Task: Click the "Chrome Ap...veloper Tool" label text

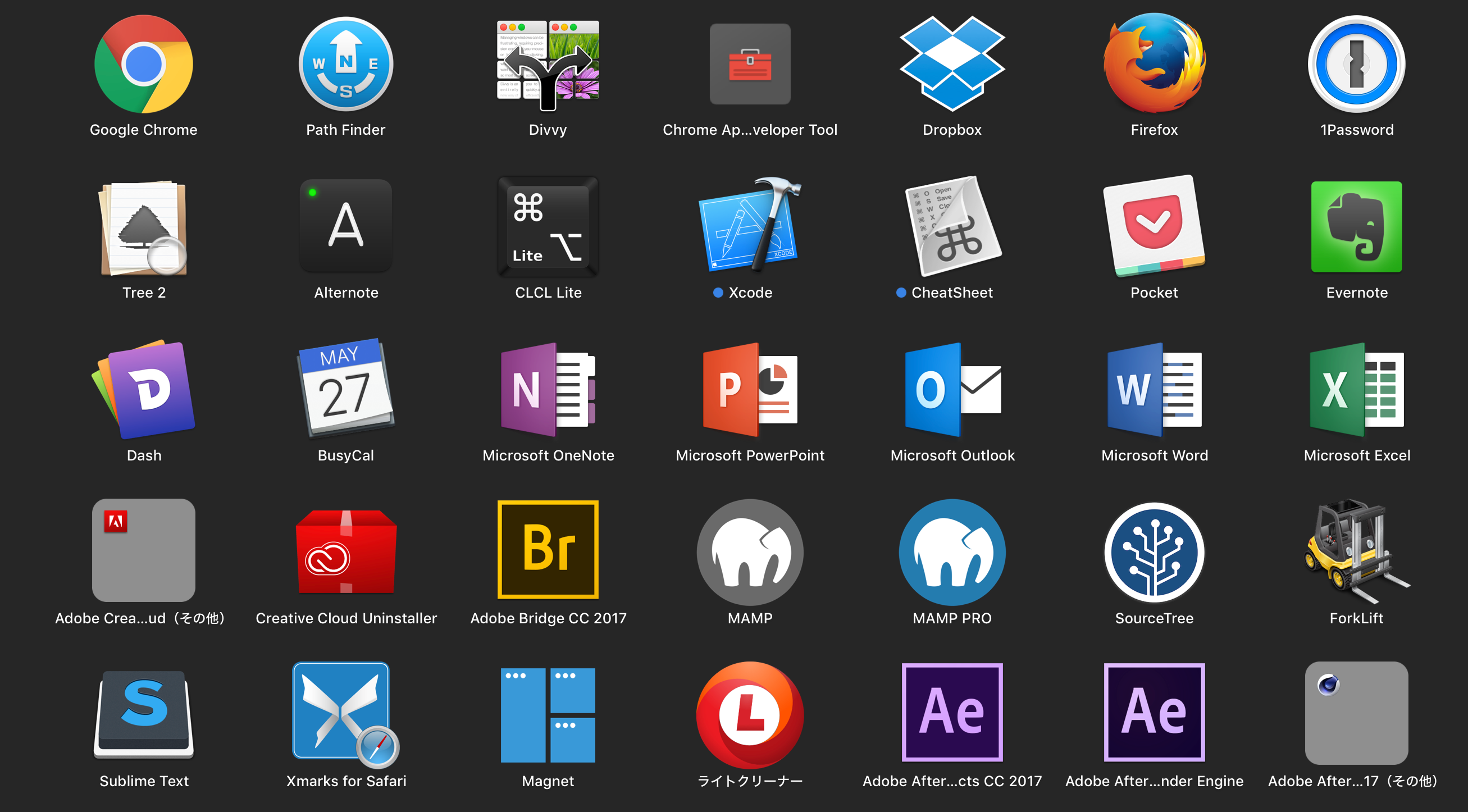Action: (750, 129)
